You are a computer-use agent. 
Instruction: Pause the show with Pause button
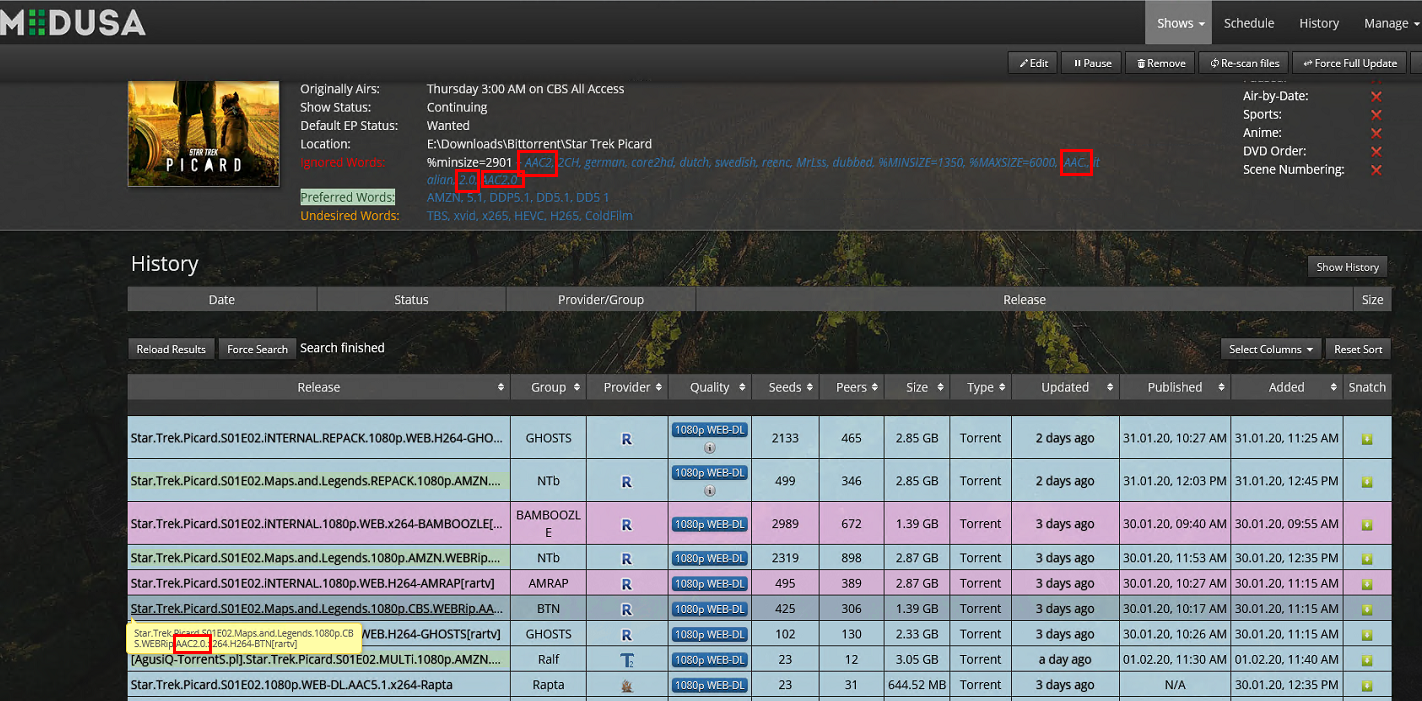tap(1092, 63)
